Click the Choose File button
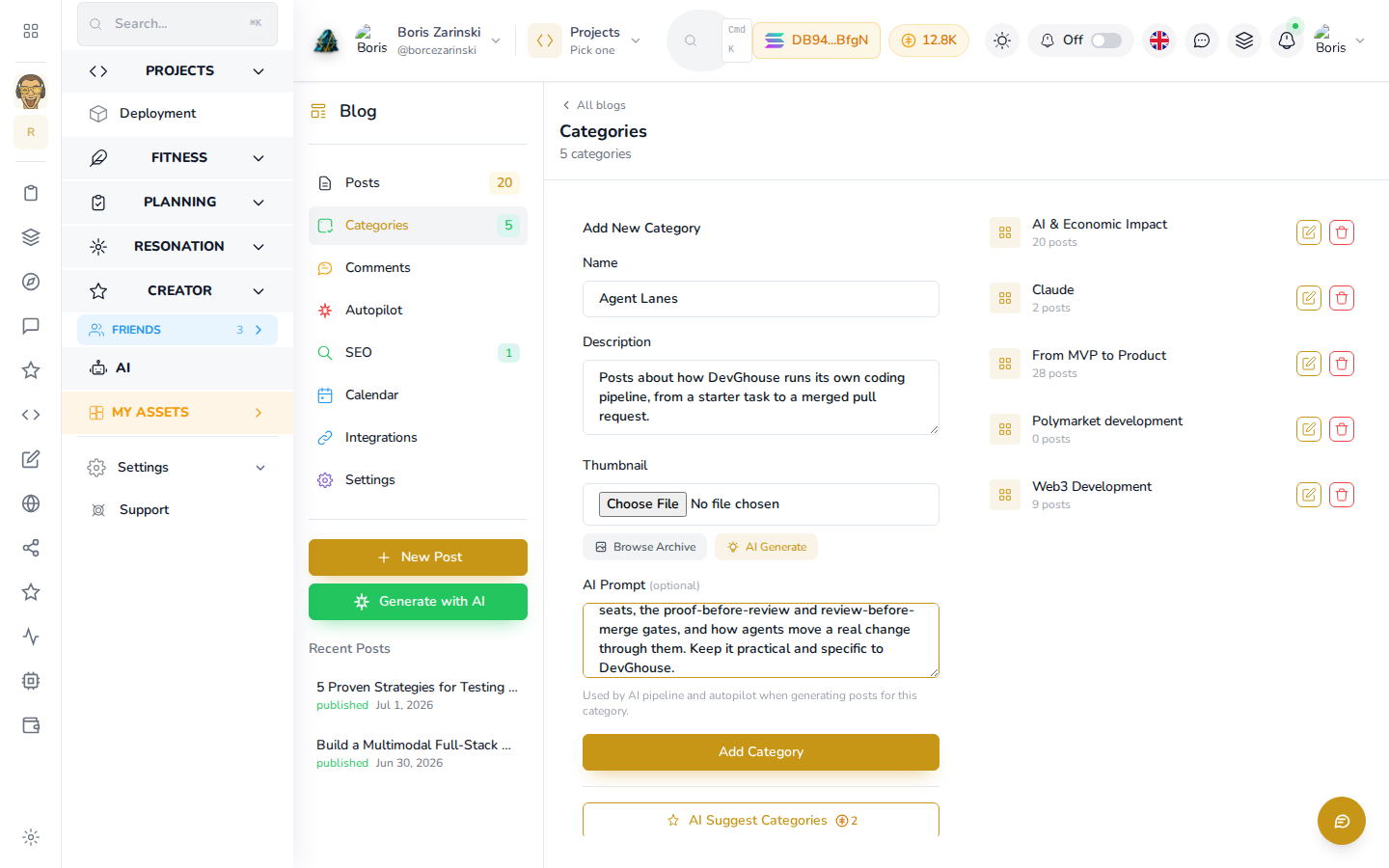Screen dimensions: 1389x868 [x=642, y=504]
